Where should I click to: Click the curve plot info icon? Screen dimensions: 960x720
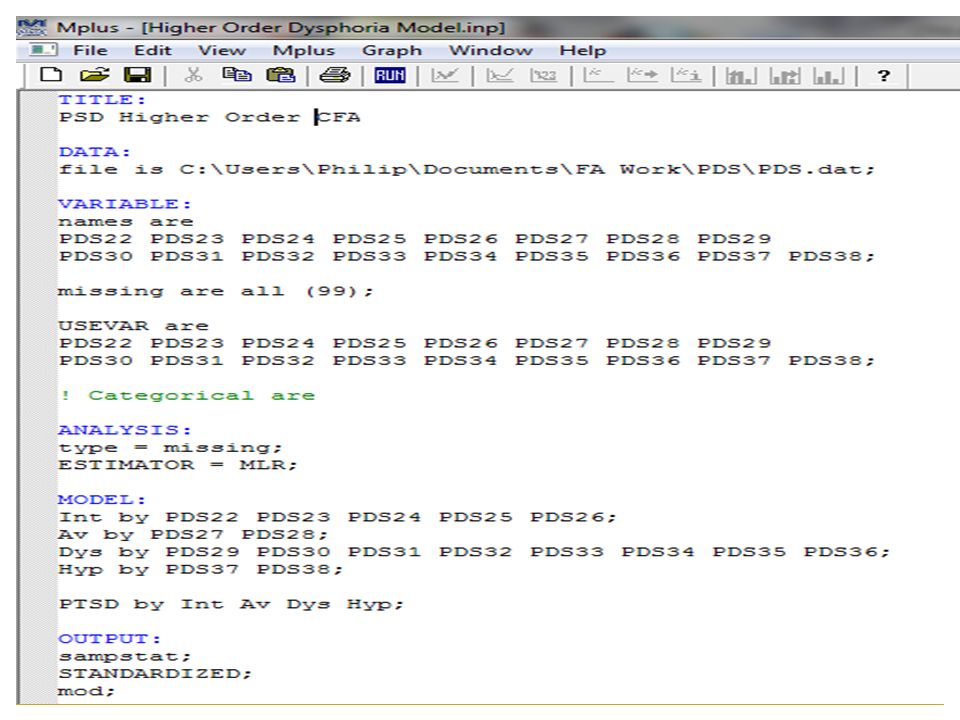point(686,75)
